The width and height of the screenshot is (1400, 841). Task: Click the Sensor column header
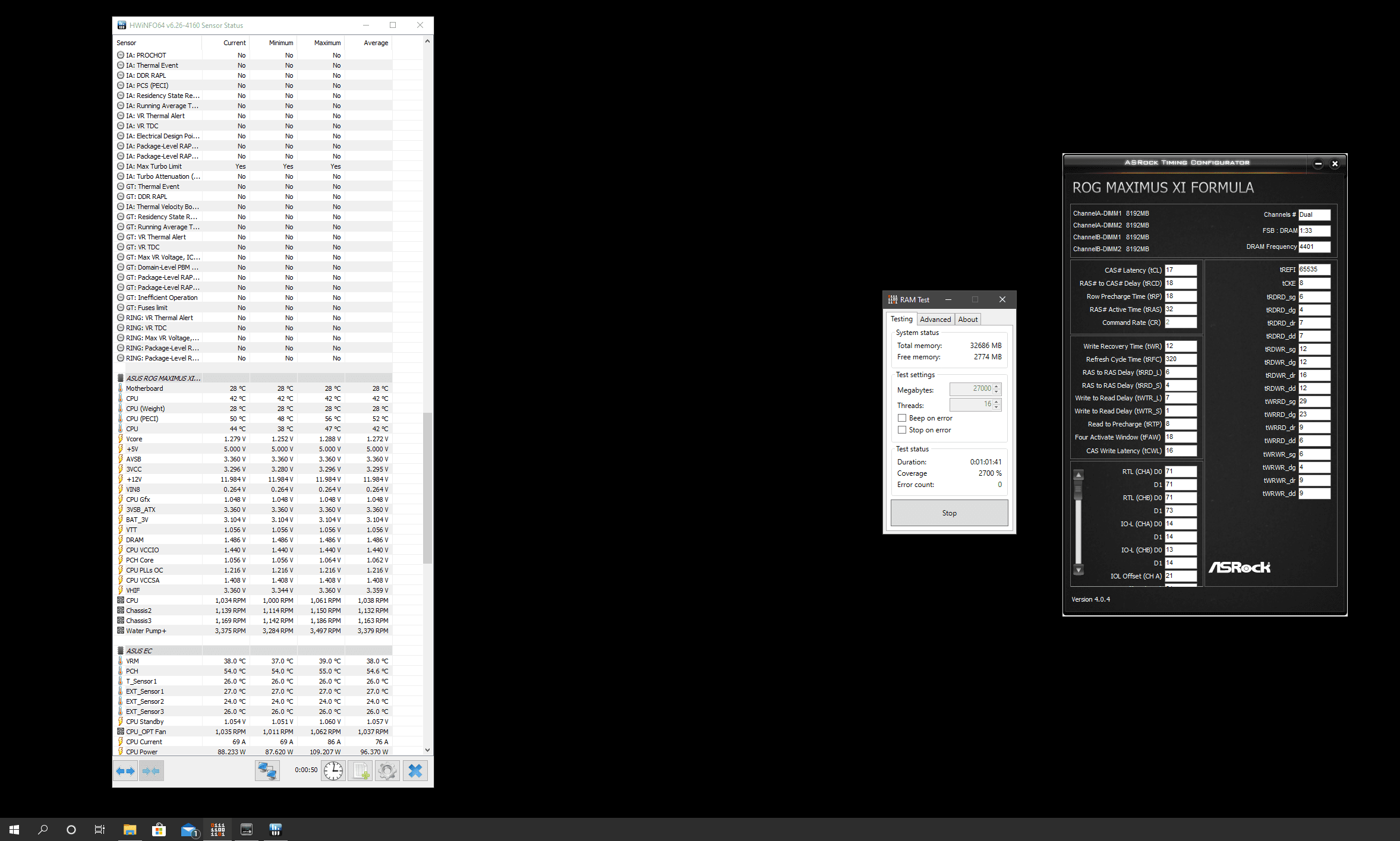point(157,43)
